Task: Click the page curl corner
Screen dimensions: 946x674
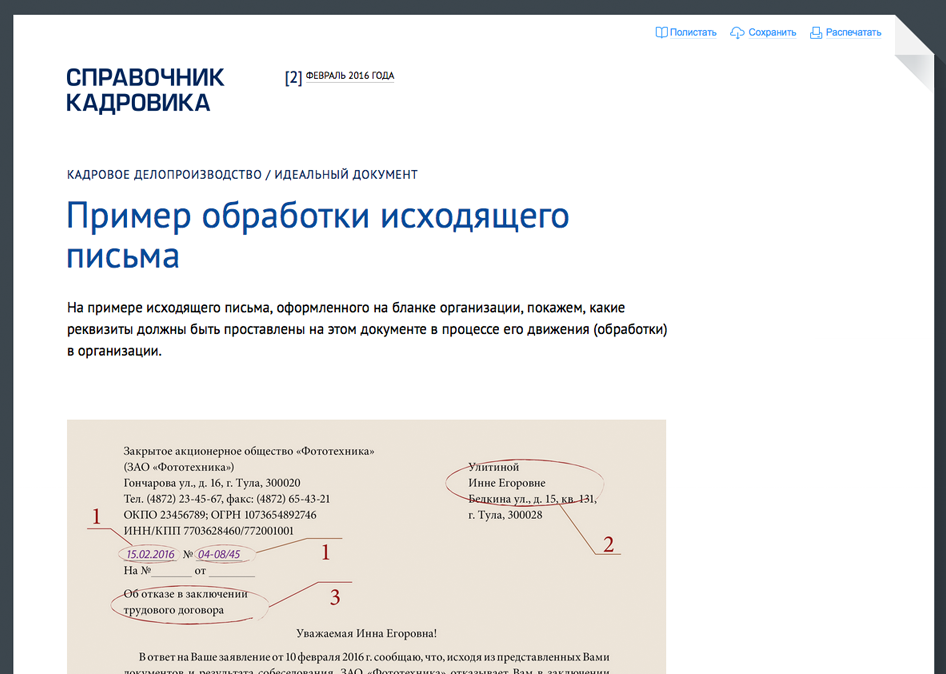Action: (914, 53)
